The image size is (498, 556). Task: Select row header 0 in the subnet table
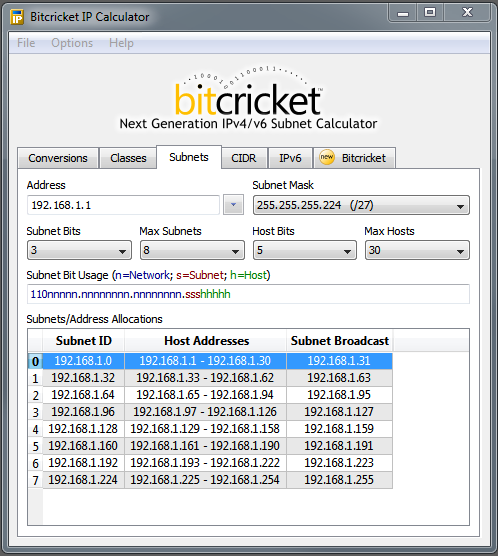(x=35, y=361)
